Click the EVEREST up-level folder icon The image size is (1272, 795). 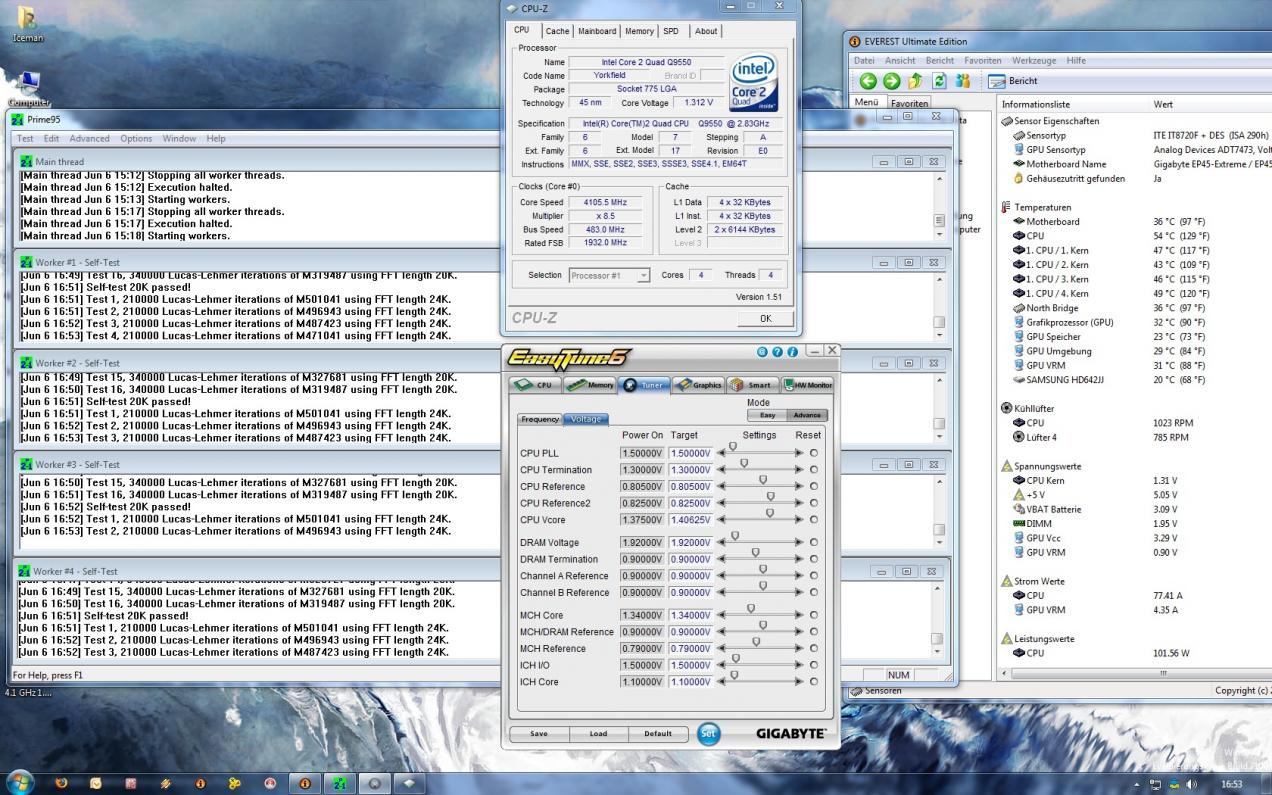pos(914,81)
